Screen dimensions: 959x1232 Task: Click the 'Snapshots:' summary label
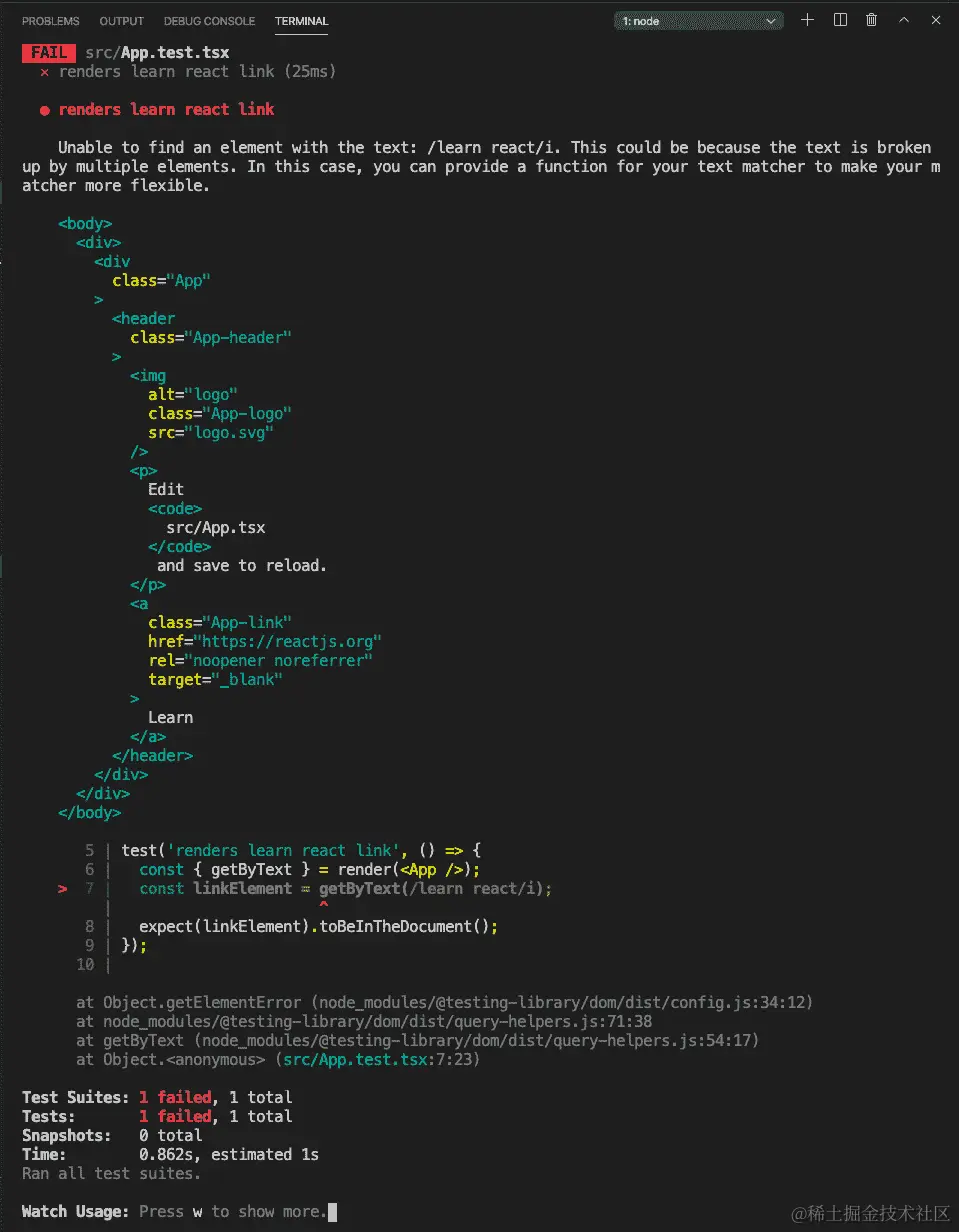click(67, 1135)
